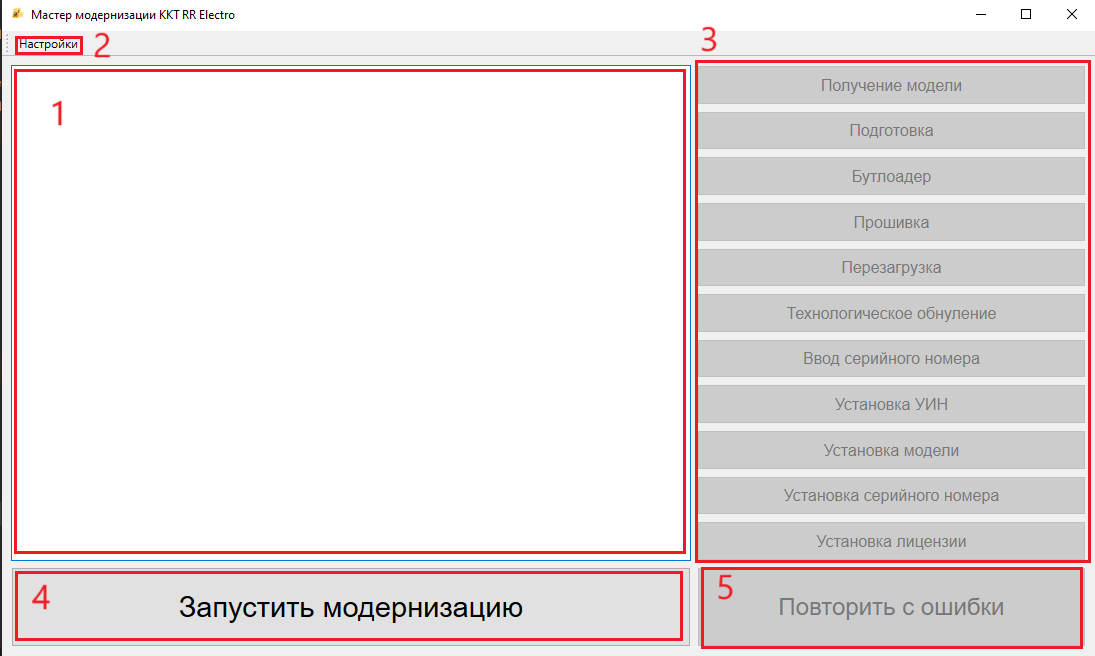The width and height of the screenshot is (1095, 656).
Task: Click Повторить с ошибки button
Action: point(890,607)
